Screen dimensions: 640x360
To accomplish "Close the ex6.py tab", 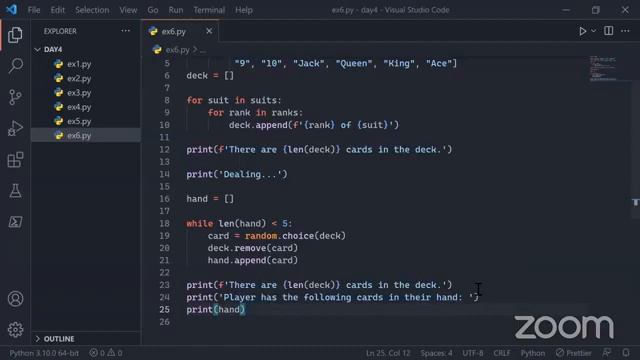I will click(x=209, y=31).
